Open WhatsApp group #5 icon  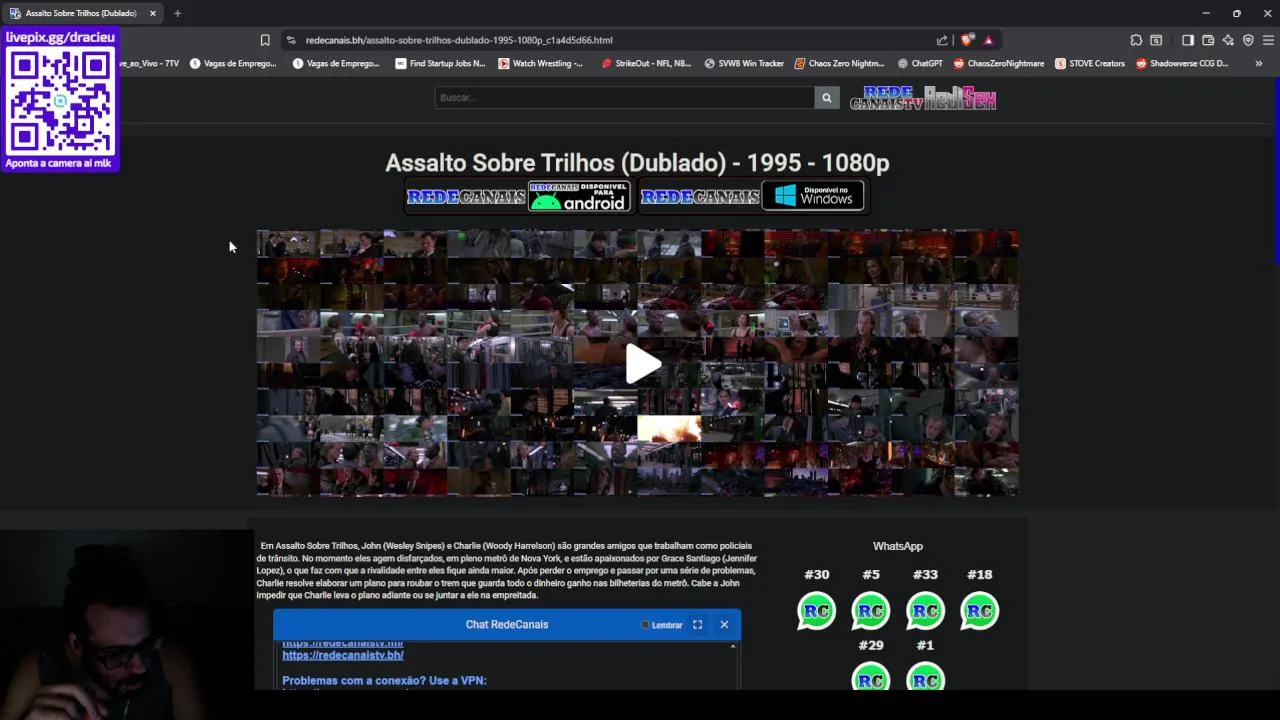click(871, 611)
